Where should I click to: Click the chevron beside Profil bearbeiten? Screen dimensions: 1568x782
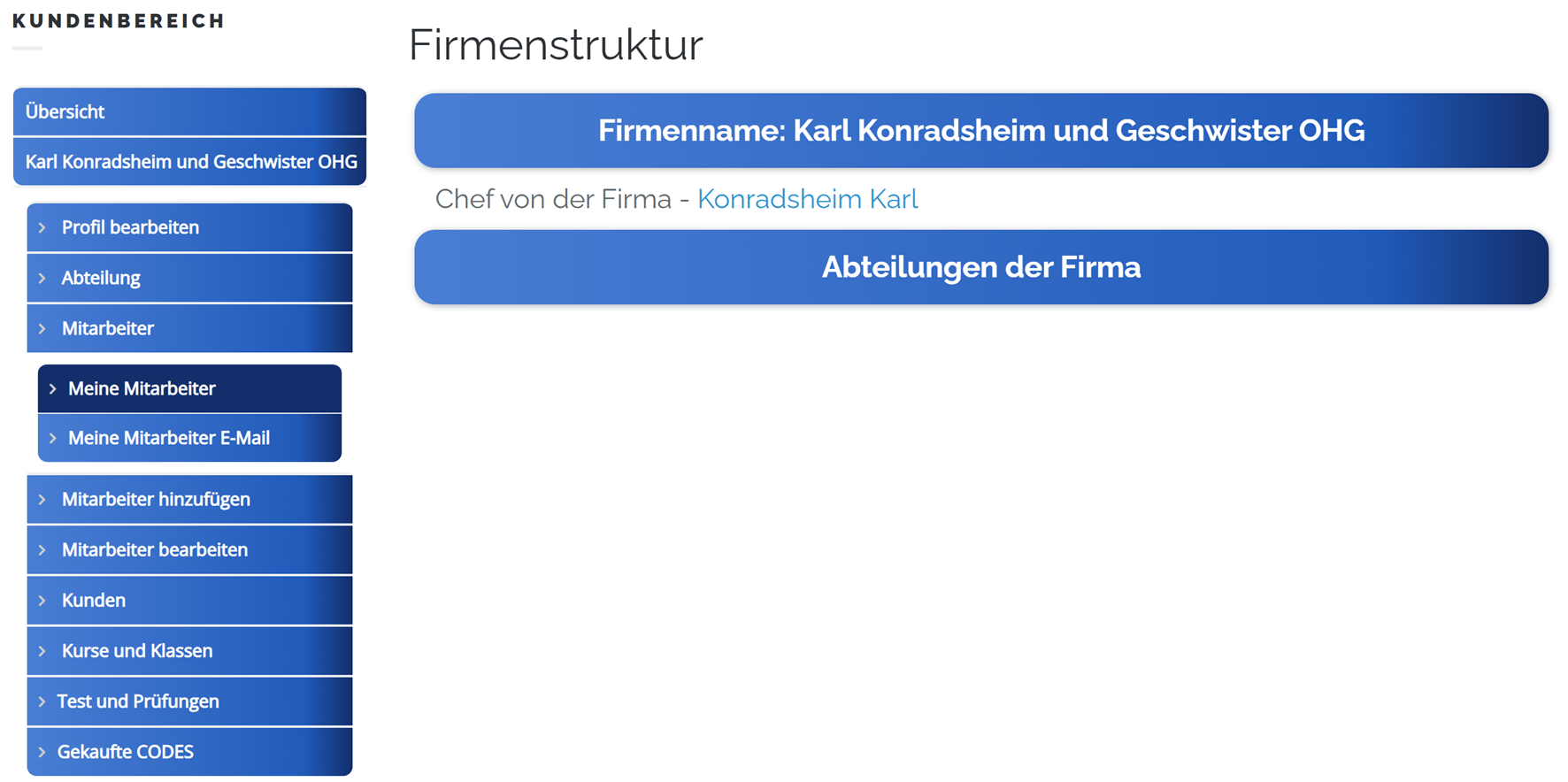[x=42, y=228]
